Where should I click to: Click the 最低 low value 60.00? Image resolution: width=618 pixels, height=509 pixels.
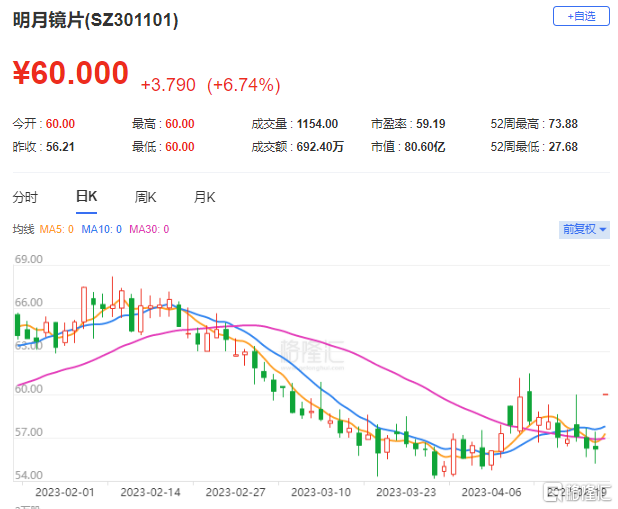pos(180,147)
